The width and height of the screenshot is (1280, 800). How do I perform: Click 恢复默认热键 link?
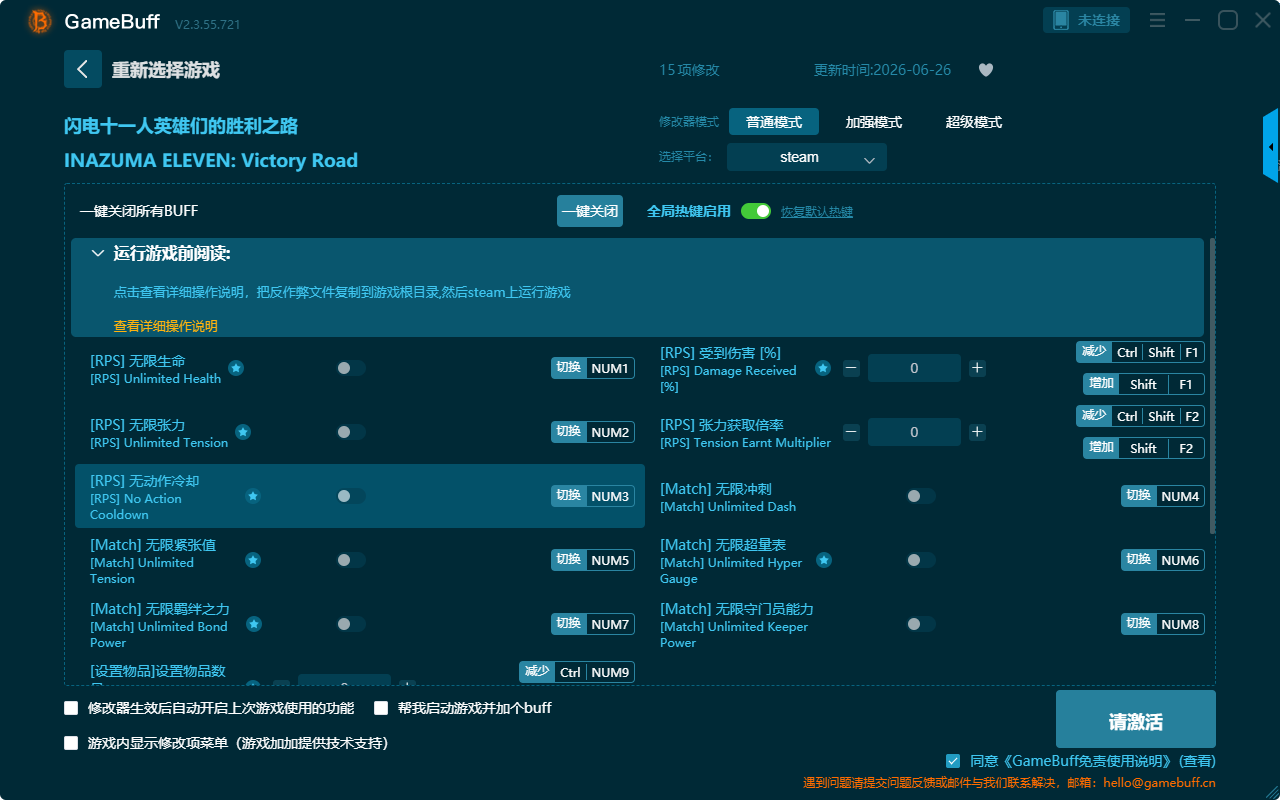(817, 212)
